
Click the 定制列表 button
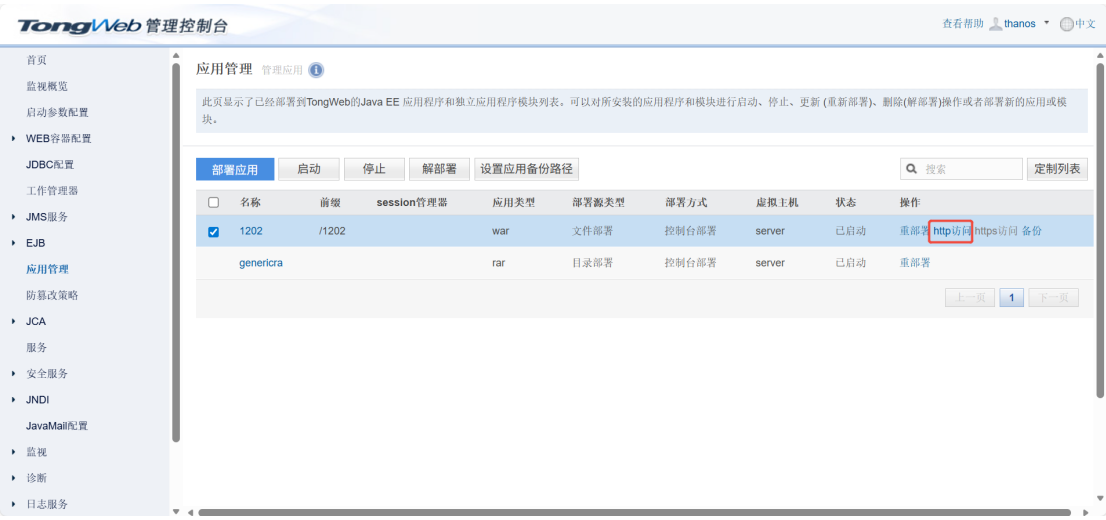click(x=1058, y=169)
